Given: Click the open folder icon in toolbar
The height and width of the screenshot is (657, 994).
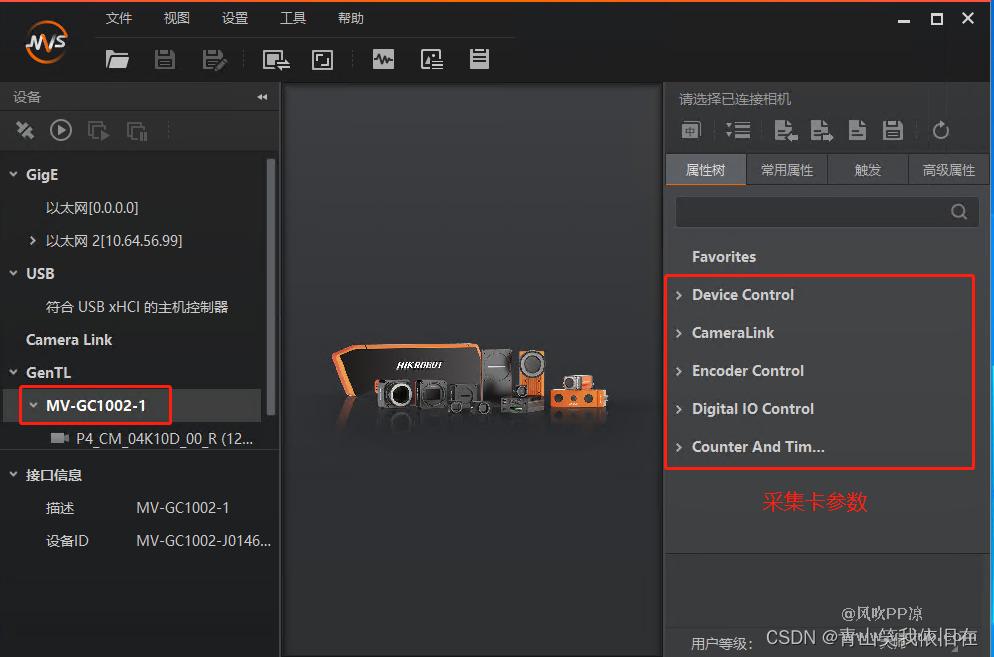Looking at the screenshot, I should pos(118,60).
